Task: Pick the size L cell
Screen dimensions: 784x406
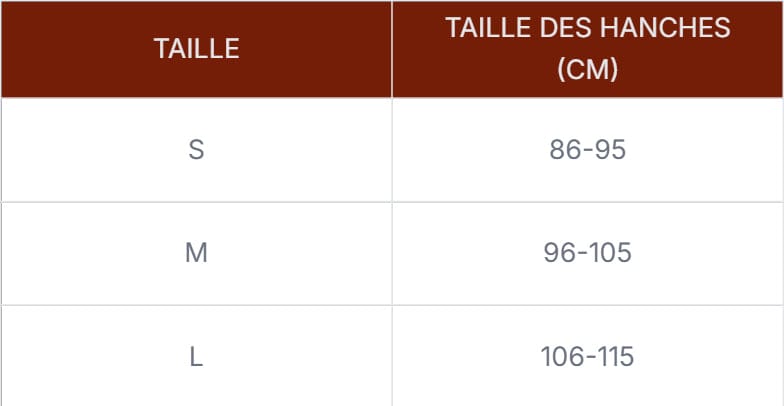Action: click(196, 357)
